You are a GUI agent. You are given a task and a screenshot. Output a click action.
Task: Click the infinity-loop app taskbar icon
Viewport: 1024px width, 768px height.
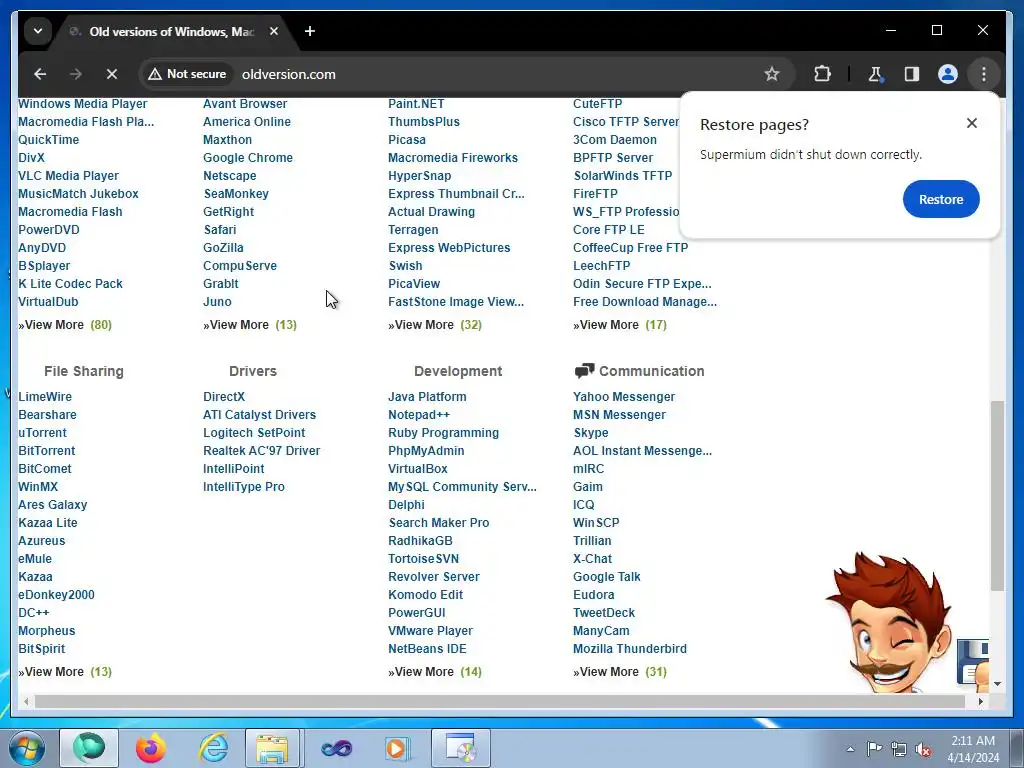click(x=336, y=748)
